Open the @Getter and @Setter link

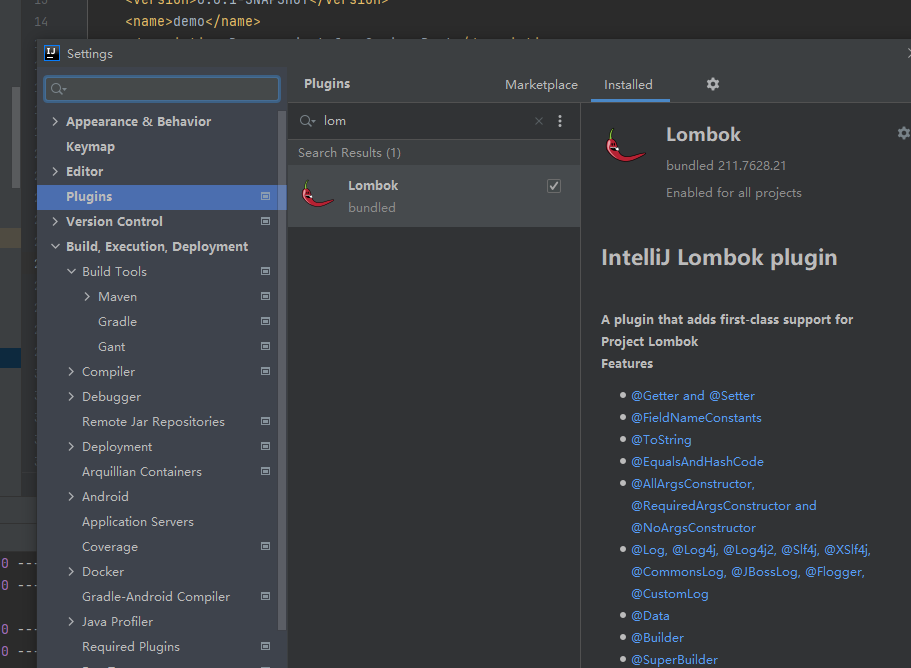693,396
